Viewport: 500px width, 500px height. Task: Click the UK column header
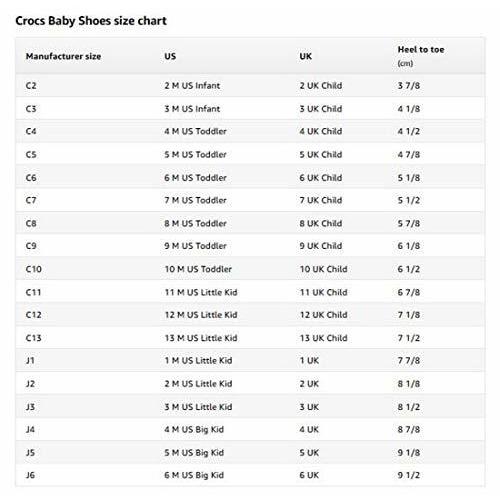[305, 56]
